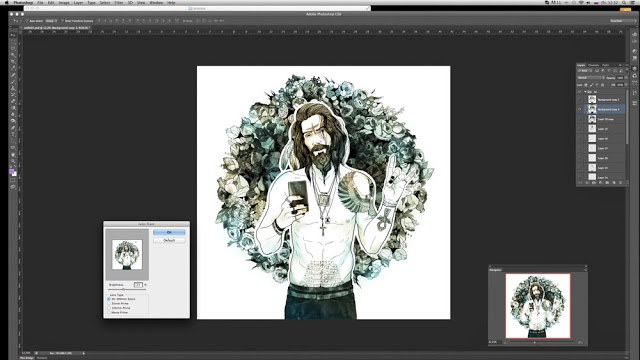Open the layer filter Kind dropdown
The width and height of the screenshot is (640, 360).
tap(584, 71)
